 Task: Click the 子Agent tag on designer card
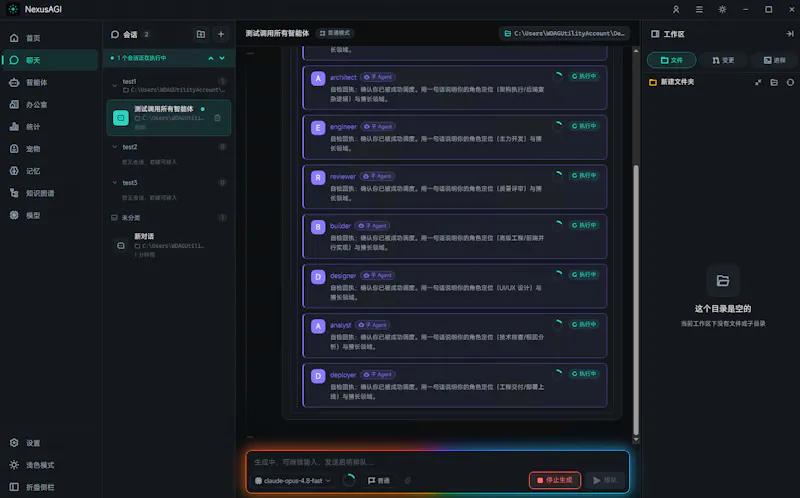click(378, 276)
